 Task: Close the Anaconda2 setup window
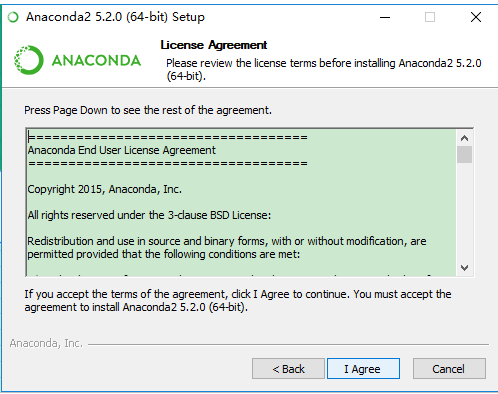tap(476, 17)
